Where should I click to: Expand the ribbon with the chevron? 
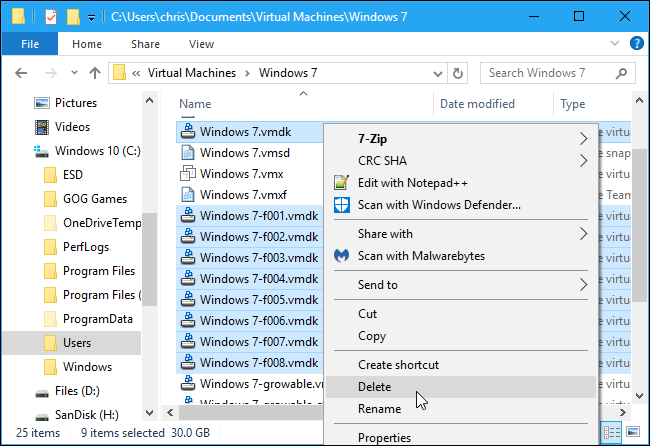tap(615, 43)
